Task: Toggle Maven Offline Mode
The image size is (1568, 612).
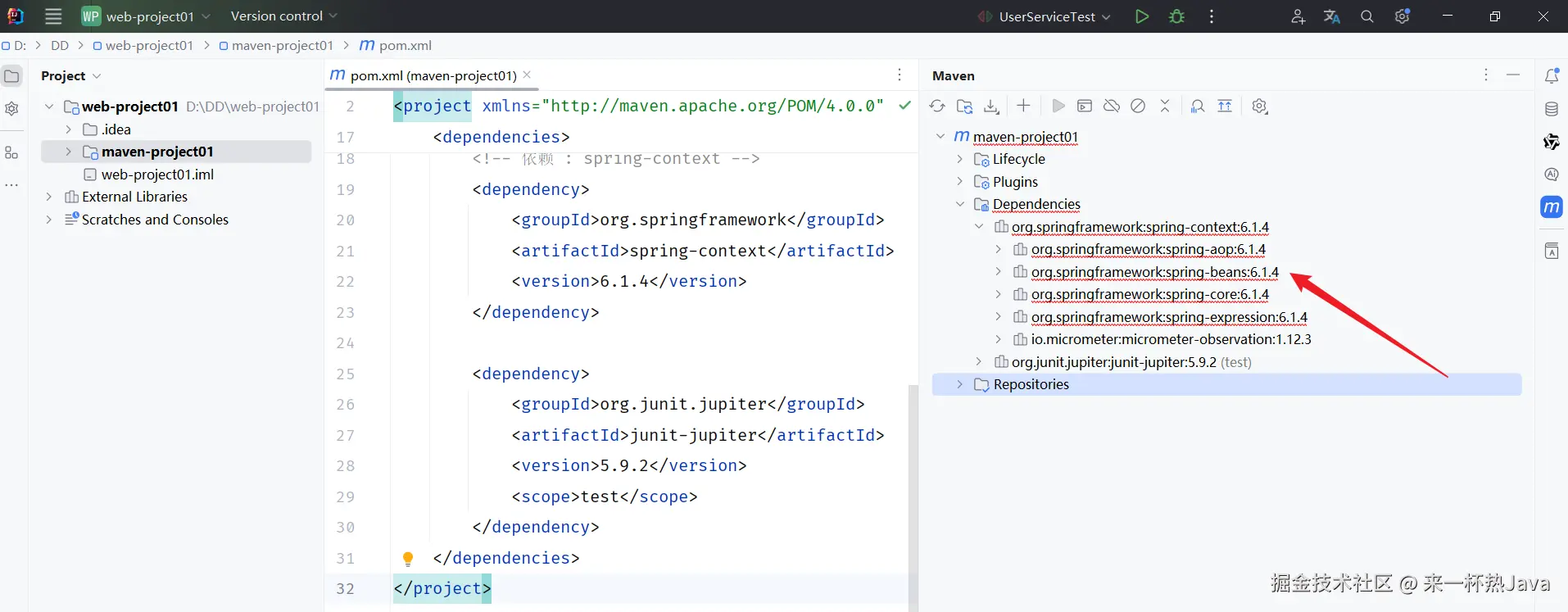Action: tap(1112, 107)
